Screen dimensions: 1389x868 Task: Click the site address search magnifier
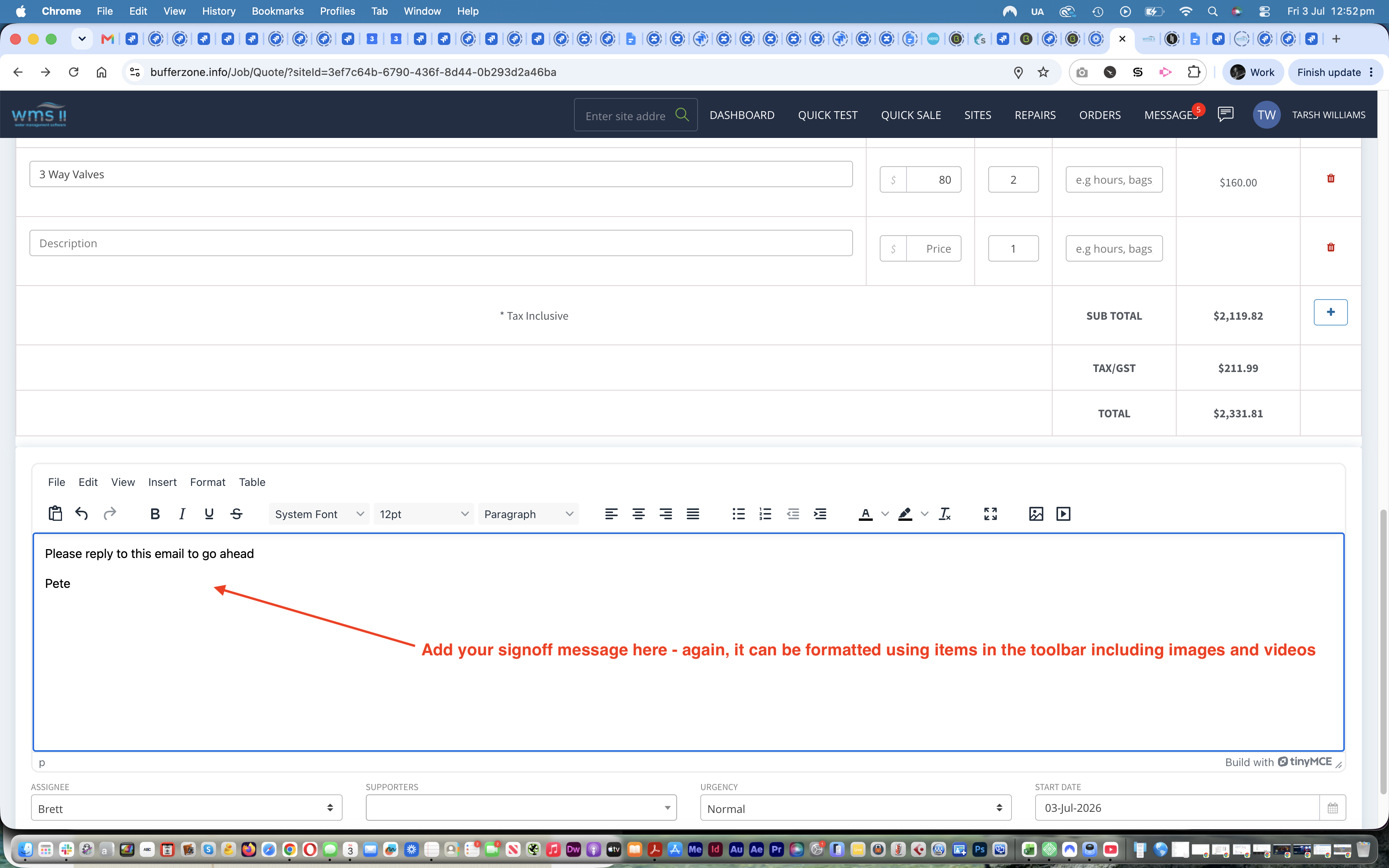[682, 115]
